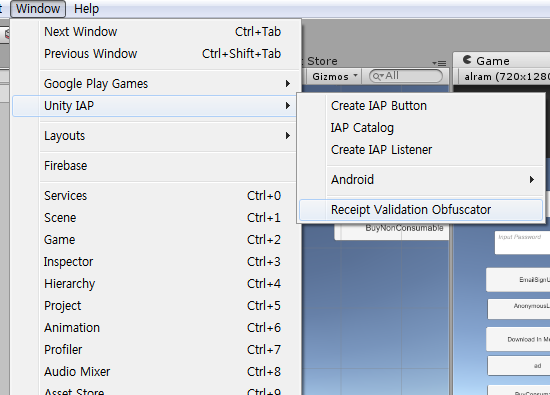
Task: Choose Game Ctrl+2 menu entry
Action: click(156, 240)
